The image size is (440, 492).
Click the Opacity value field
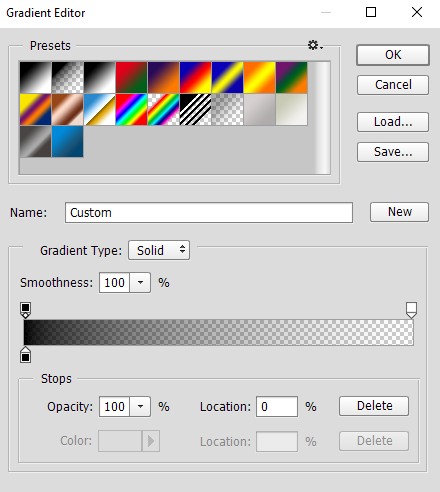(114, 407)
